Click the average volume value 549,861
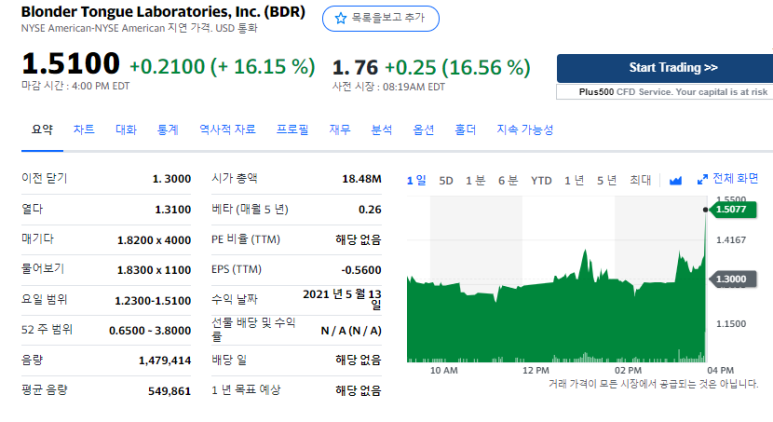Screen dimensions: 773x422 (169, 391)
